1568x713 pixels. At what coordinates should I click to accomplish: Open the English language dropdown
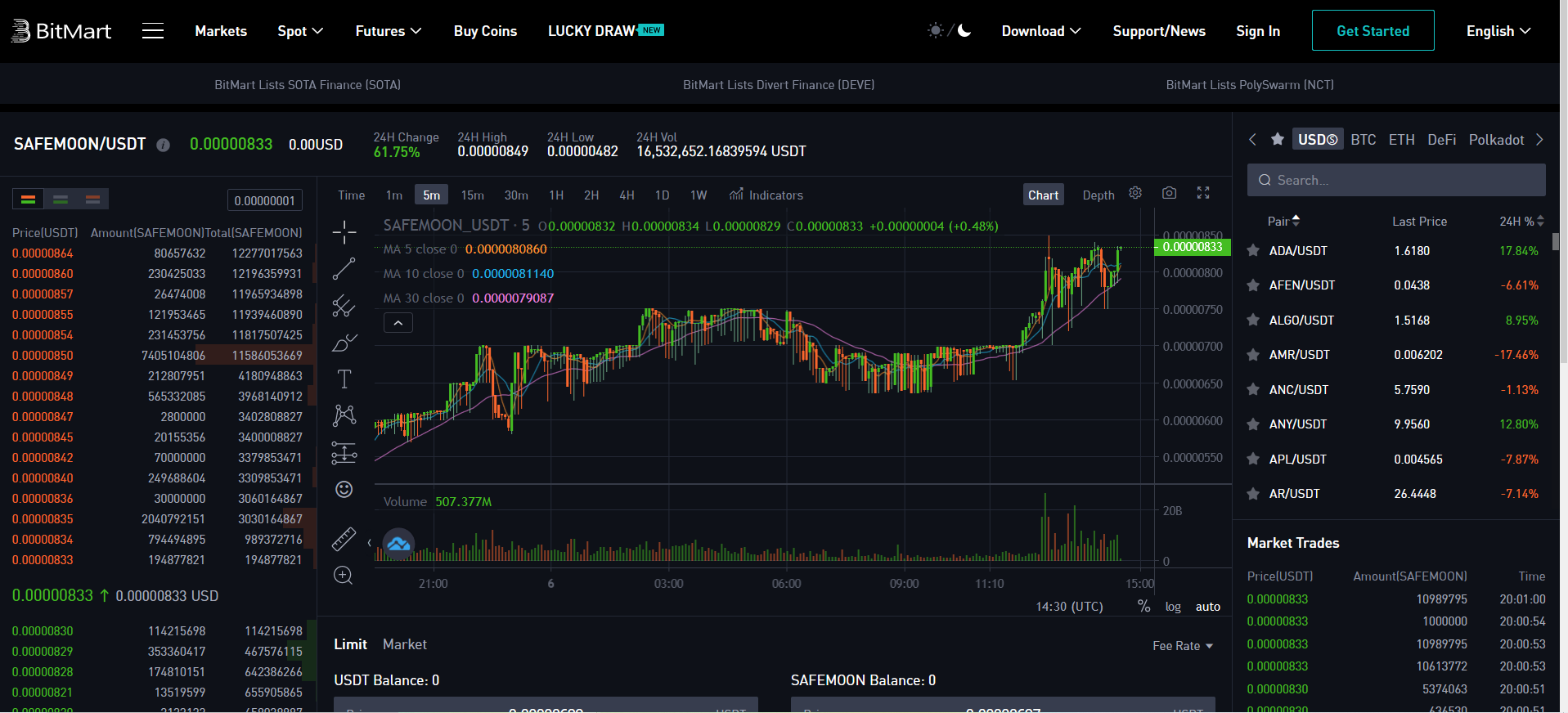1498,31
